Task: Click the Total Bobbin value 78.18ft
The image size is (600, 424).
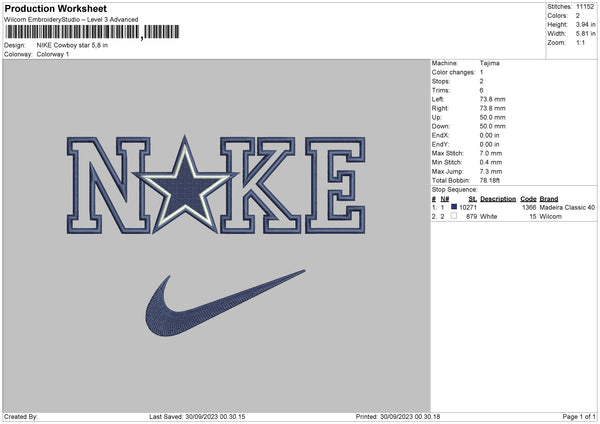Action: pos(490,180)
